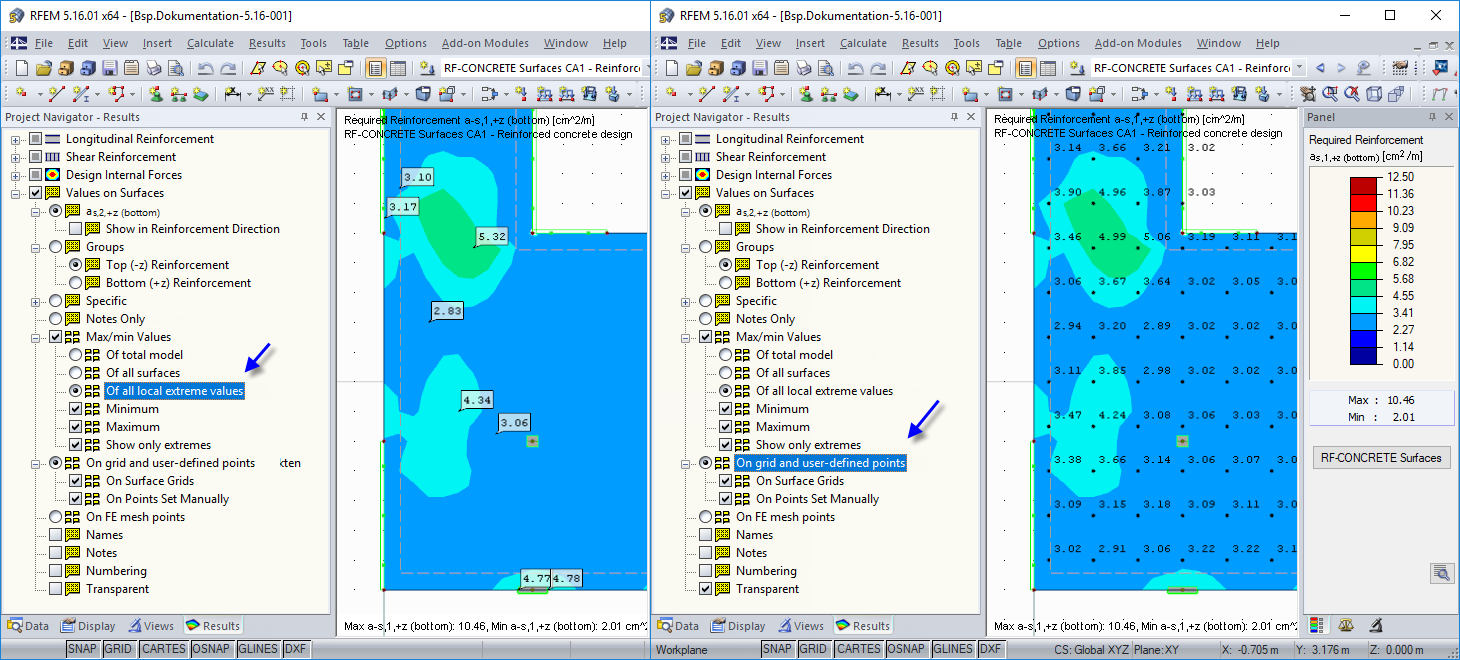1460x660 pixels.
Task: Click the microscope filter icon below Panel
Action: click(1376, 625)
